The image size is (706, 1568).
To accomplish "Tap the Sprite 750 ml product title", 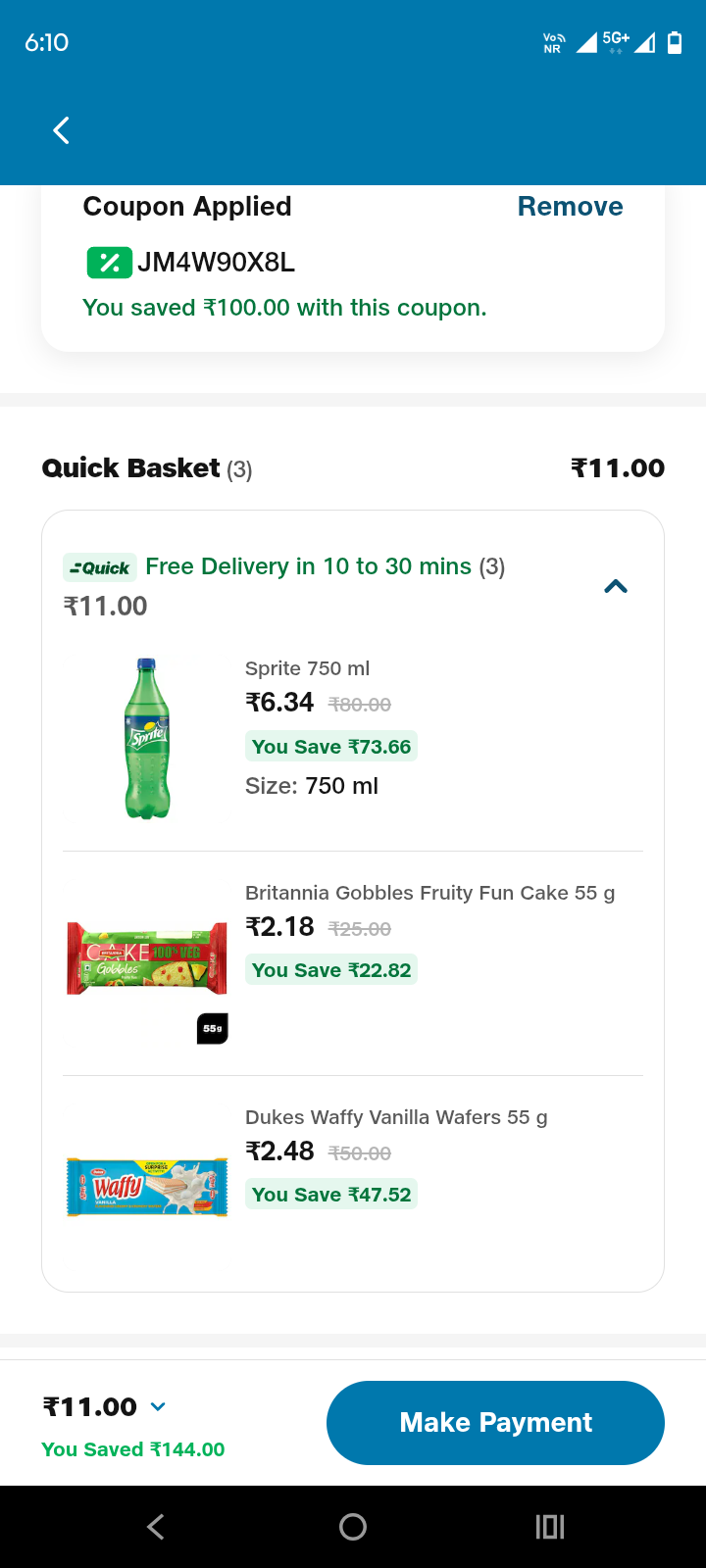I will (x=307, y=668).
